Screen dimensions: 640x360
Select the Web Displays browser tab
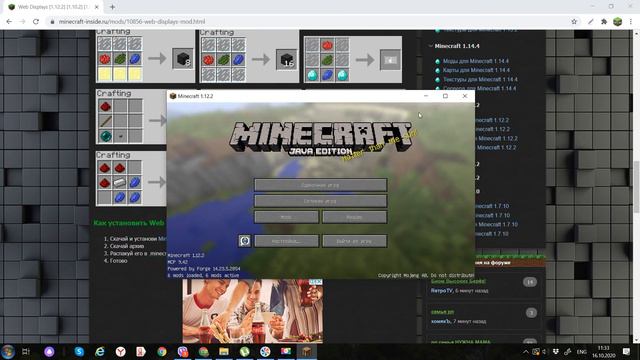click(53, 7)
